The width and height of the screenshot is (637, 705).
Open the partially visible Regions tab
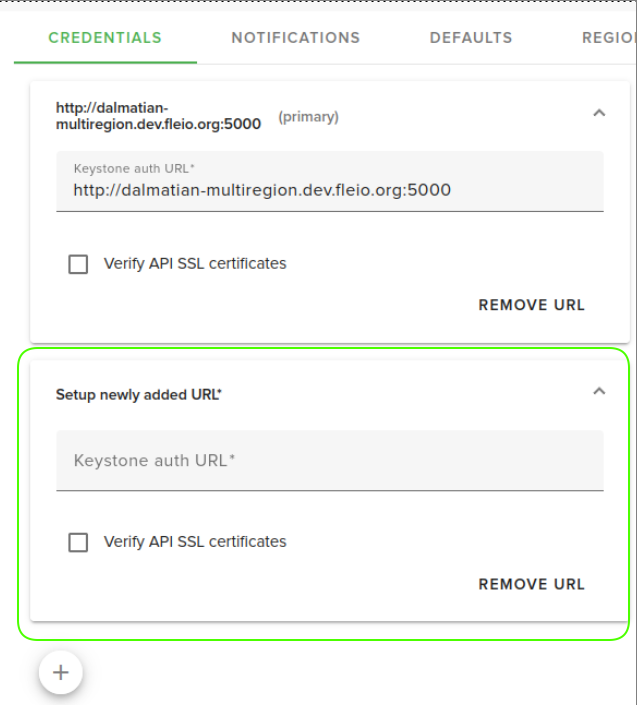tap(608, 38)
